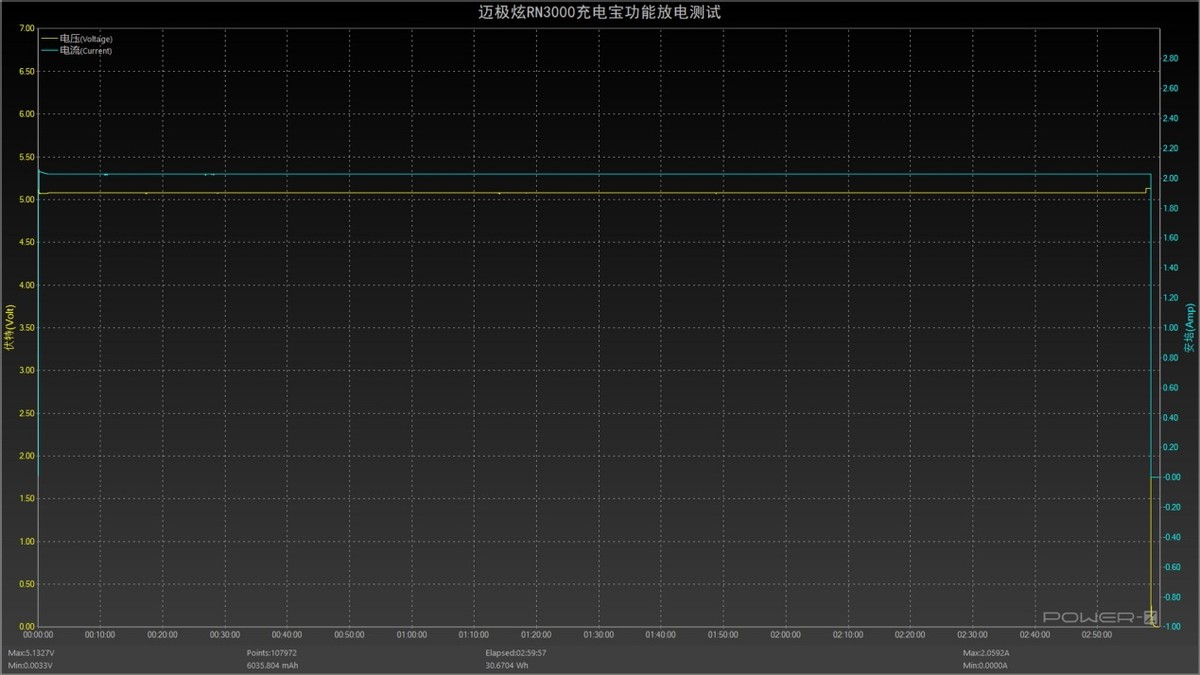Click the 2.50 voltage axis label
1200x675 pixels.
tap(26, 413)
